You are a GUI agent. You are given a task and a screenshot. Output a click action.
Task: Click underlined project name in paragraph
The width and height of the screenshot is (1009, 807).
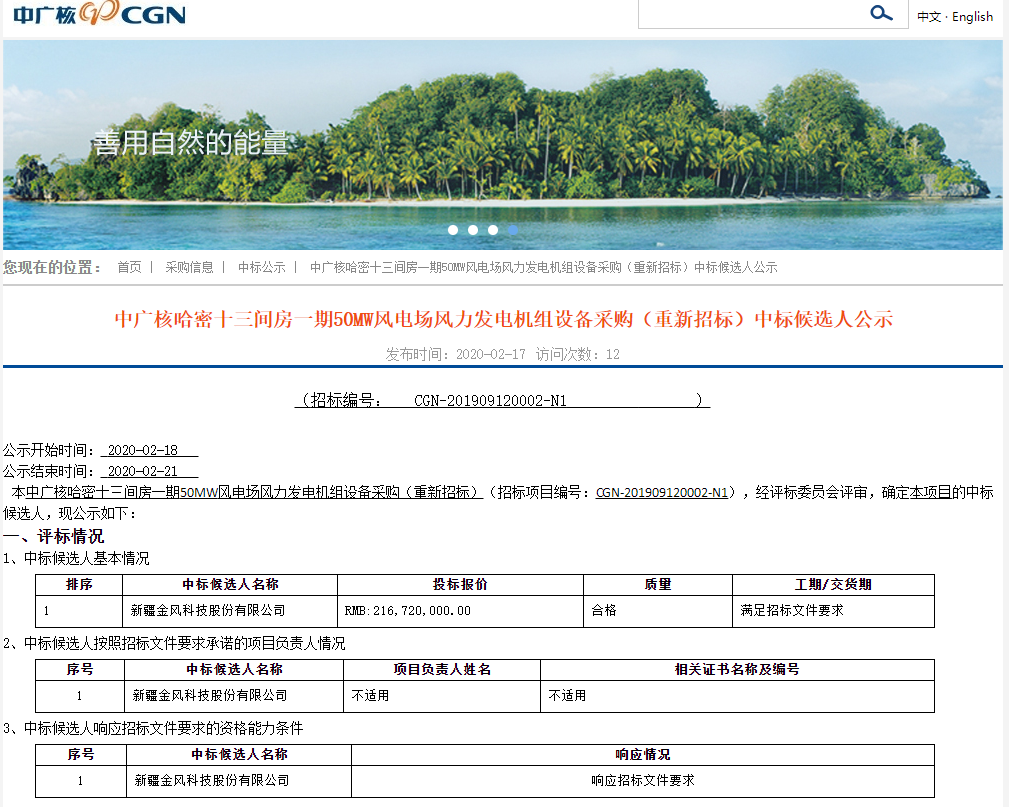click(x=254, y=492)
